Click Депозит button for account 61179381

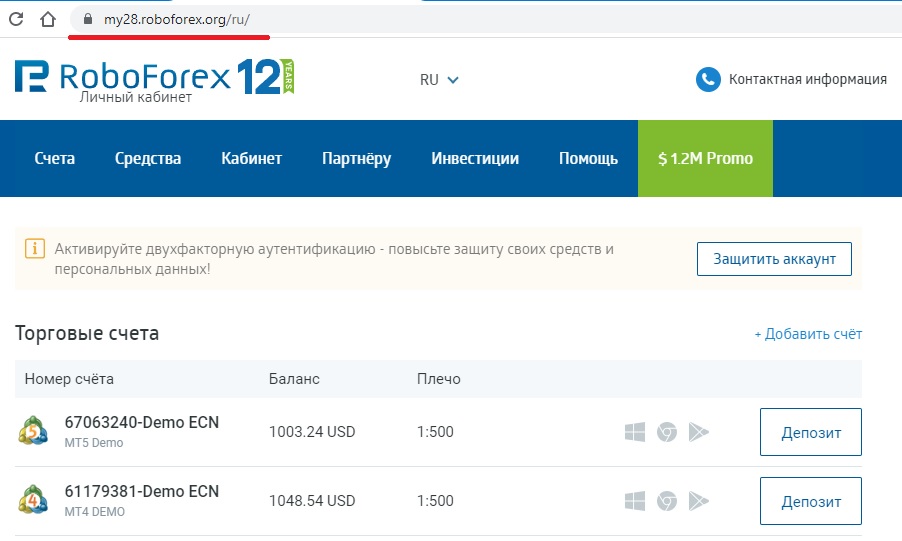pos(811,501)
